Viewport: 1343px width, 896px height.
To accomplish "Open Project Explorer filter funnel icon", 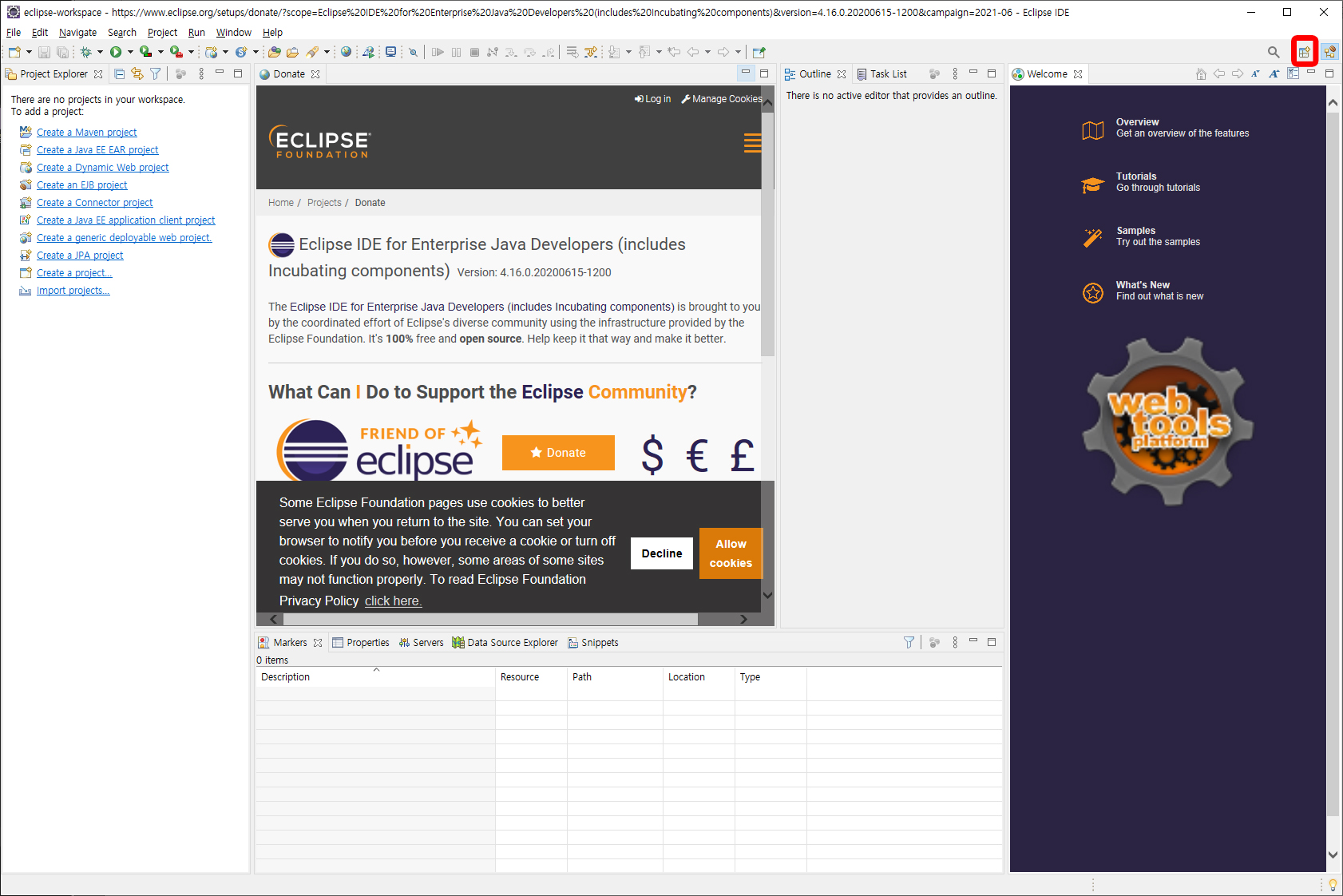I will pyautogui.click(x=156, y=73).
